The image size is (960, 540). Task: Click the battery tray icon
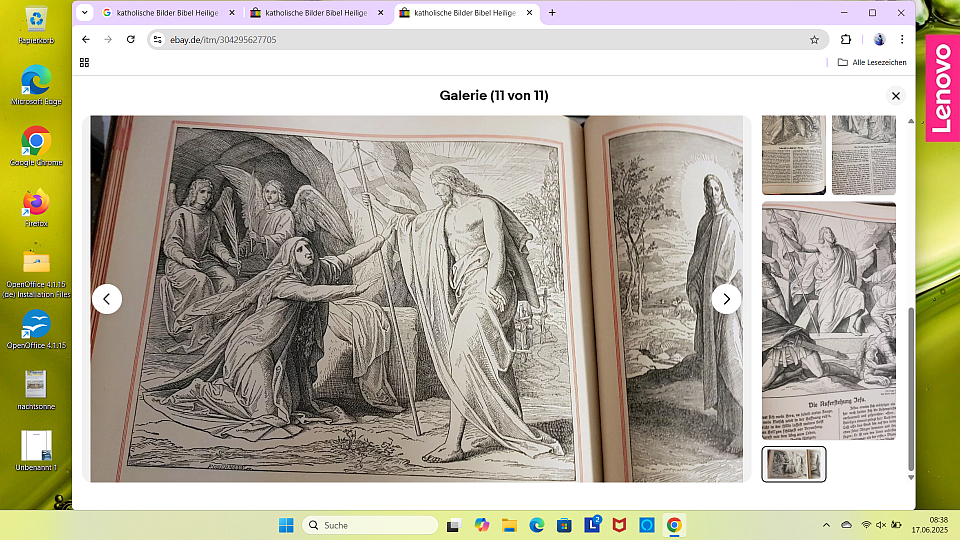click(896, 525)
